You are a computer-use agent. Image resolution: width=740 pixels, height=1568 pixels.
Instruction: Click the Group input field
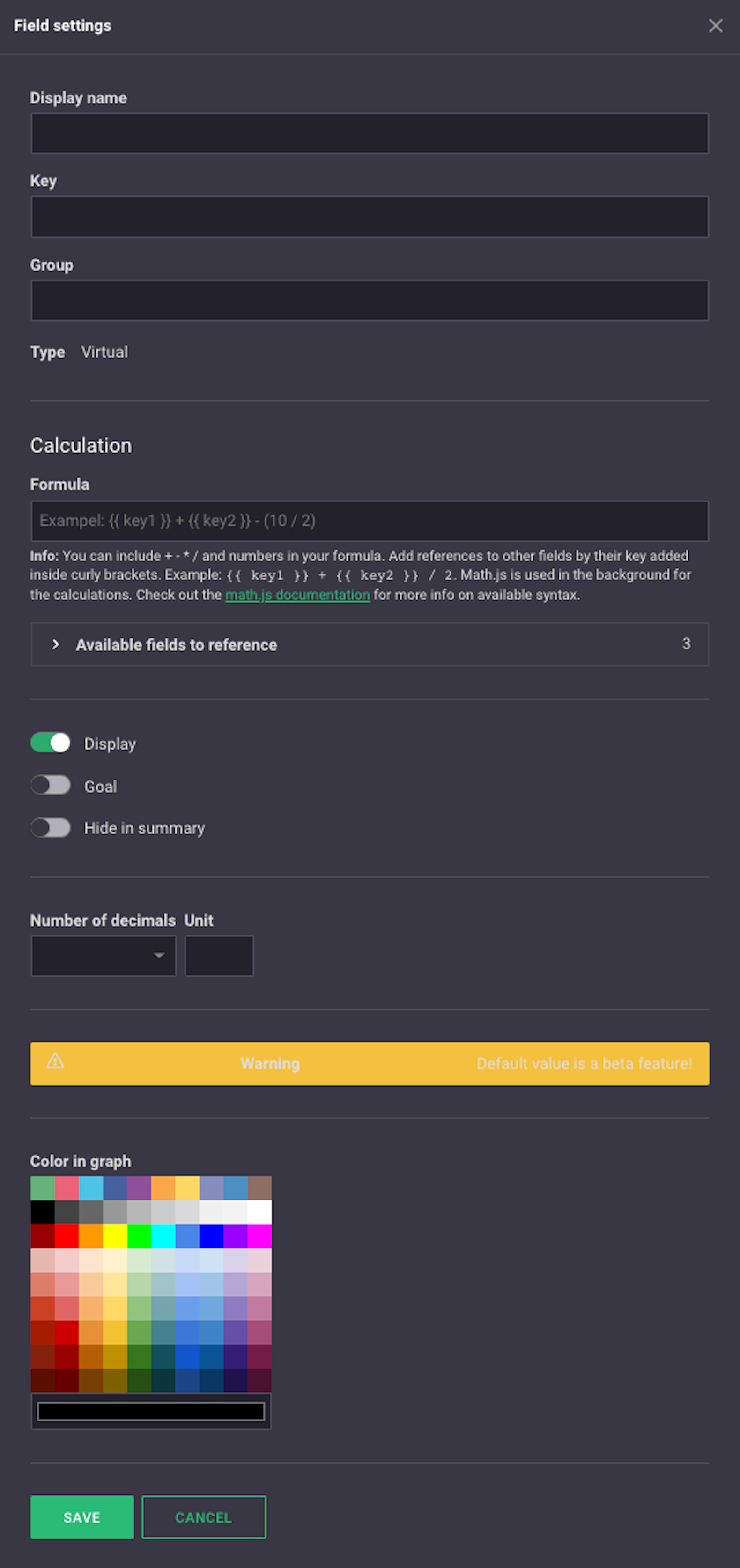(370, 300)
